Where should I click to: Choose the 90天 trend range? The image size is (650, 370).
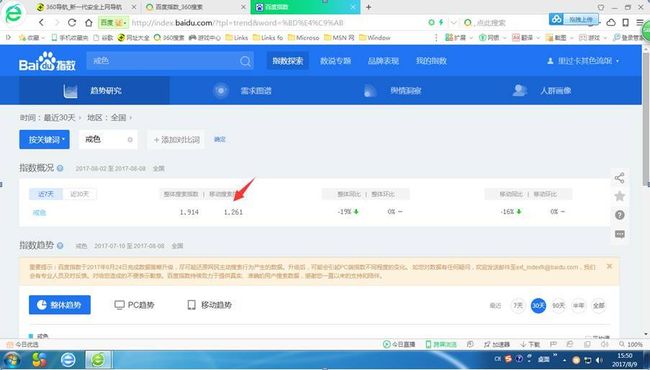pyautogui.click(x=558, y=306)
